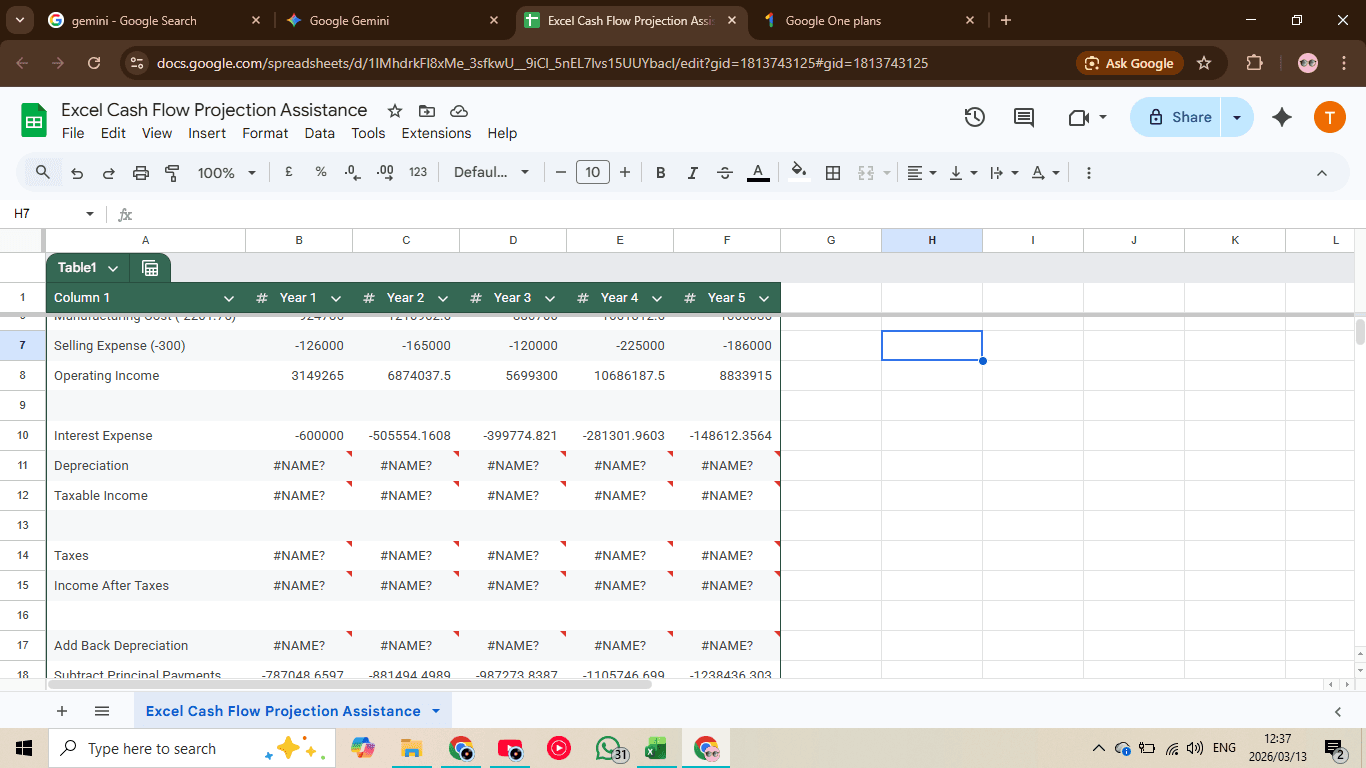This screenshot has width=1366, height=768.
Task: Expand the zoom level 100% dropdown
Action: tap(226, 173)
